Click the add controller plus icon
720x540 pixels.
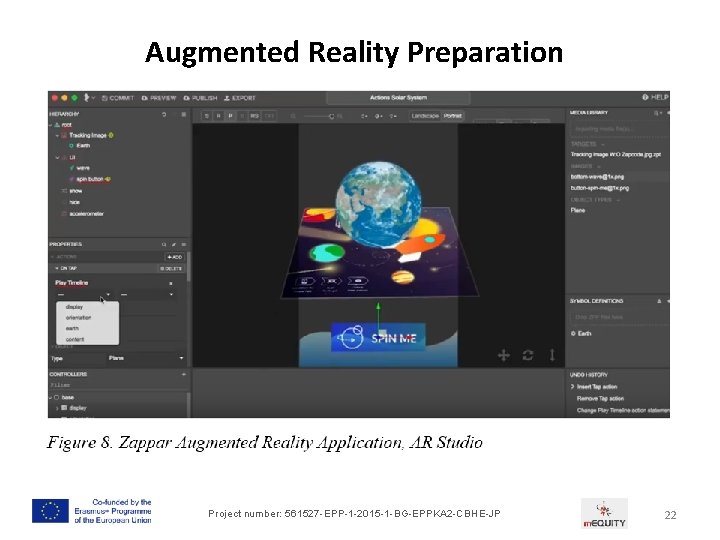184,374
